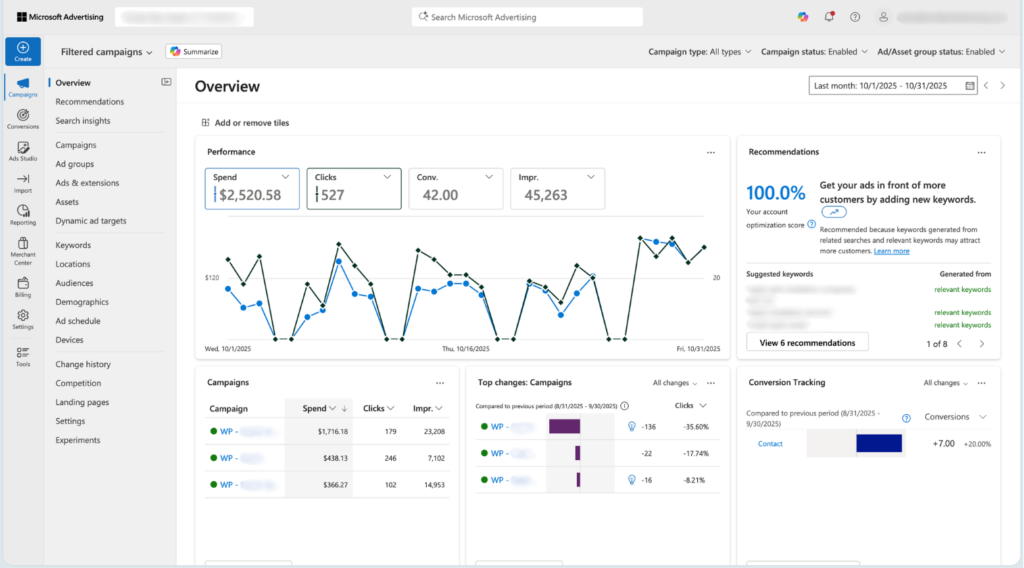The image size is (1024, 568).
Task: Expand the Spend metric dropdown
Action: coord(285,177)
